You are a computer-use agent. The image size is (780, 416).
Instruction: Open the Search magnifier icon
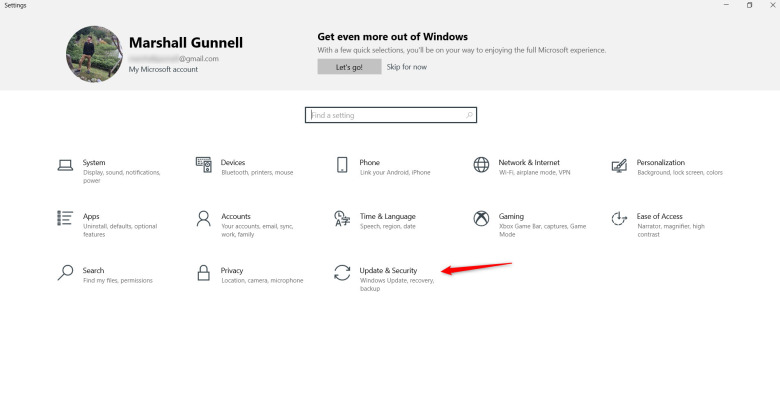65,272
